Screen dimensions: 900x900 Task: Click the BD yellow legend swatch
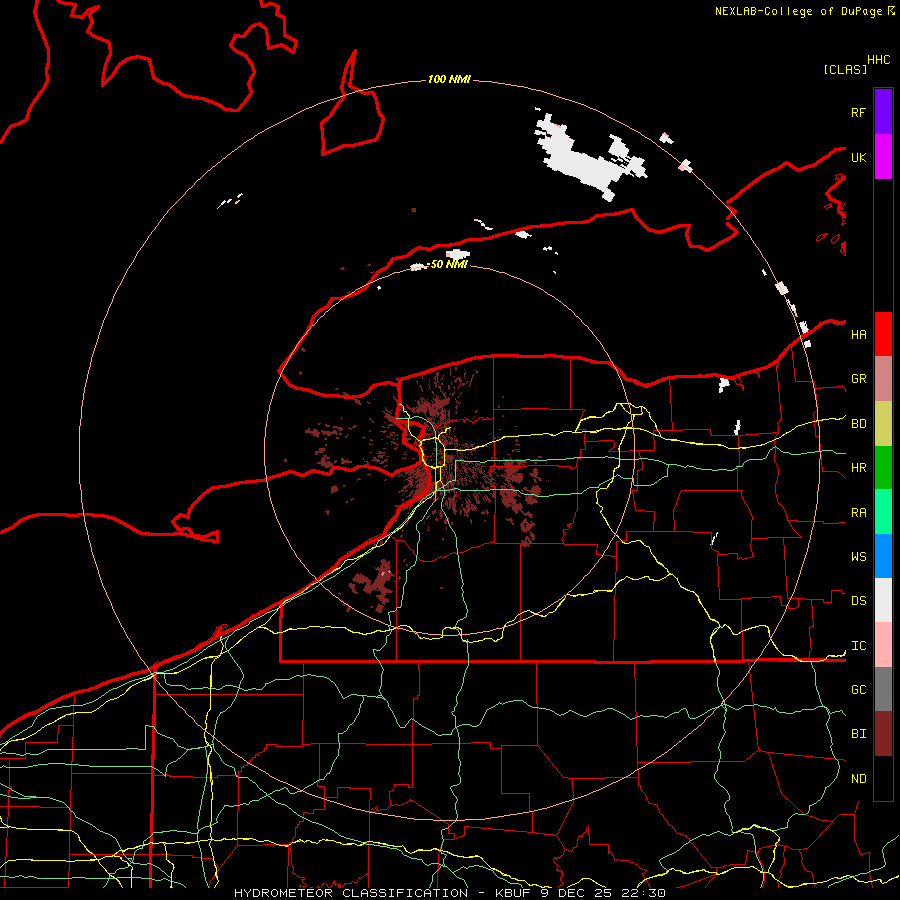pos(883,424)
